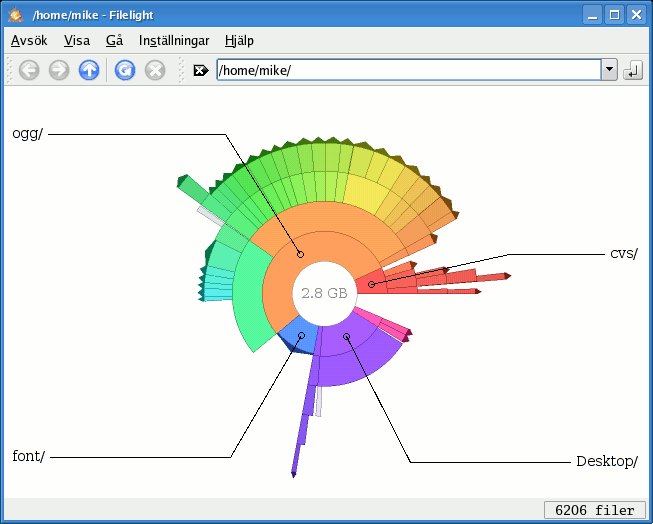653x524 pixels.
Task: Click the font/ label
Action: coord(28,456)
